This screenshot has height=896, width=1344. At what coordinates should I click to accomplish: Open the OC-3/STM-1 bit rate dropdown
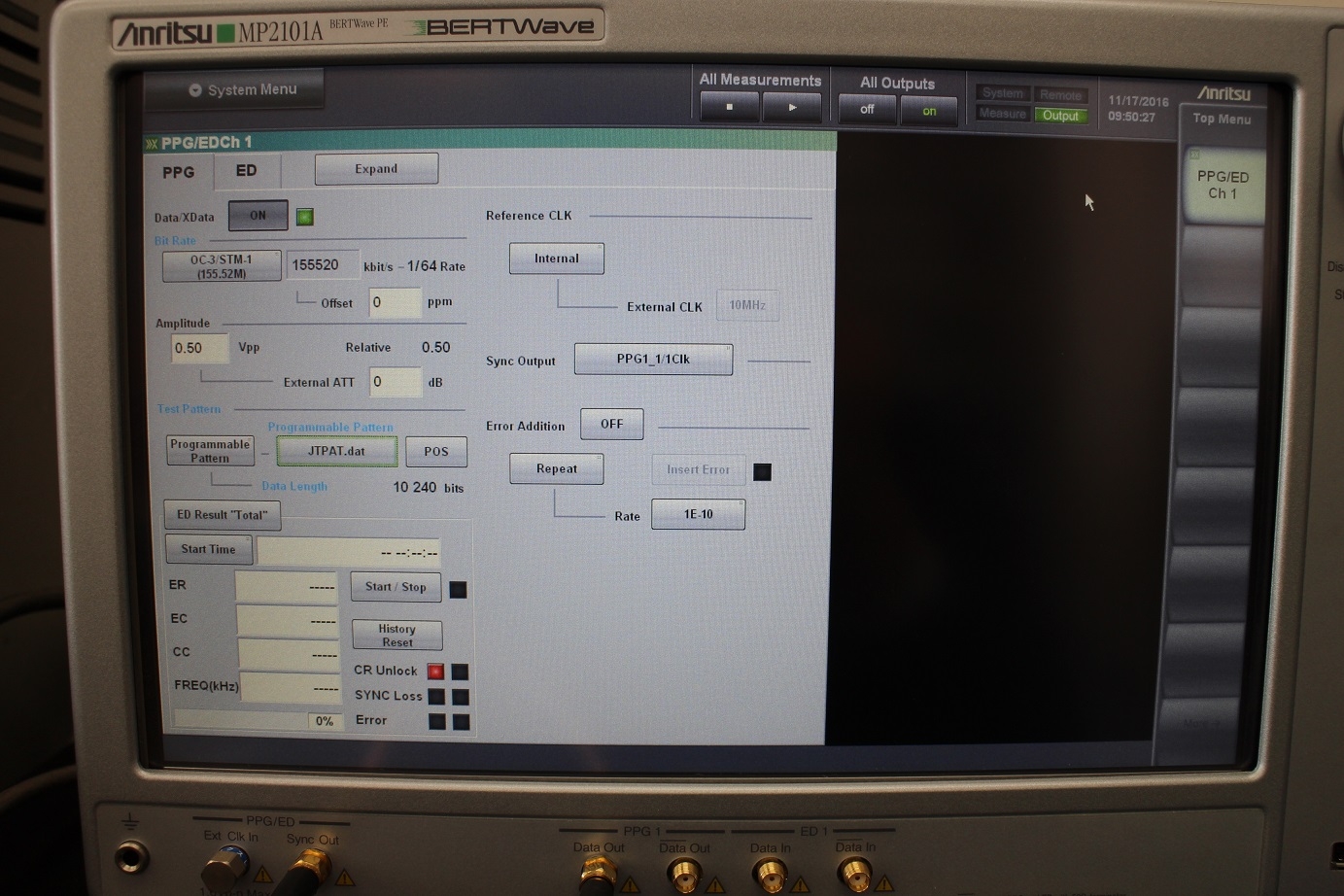click(222, 266)
